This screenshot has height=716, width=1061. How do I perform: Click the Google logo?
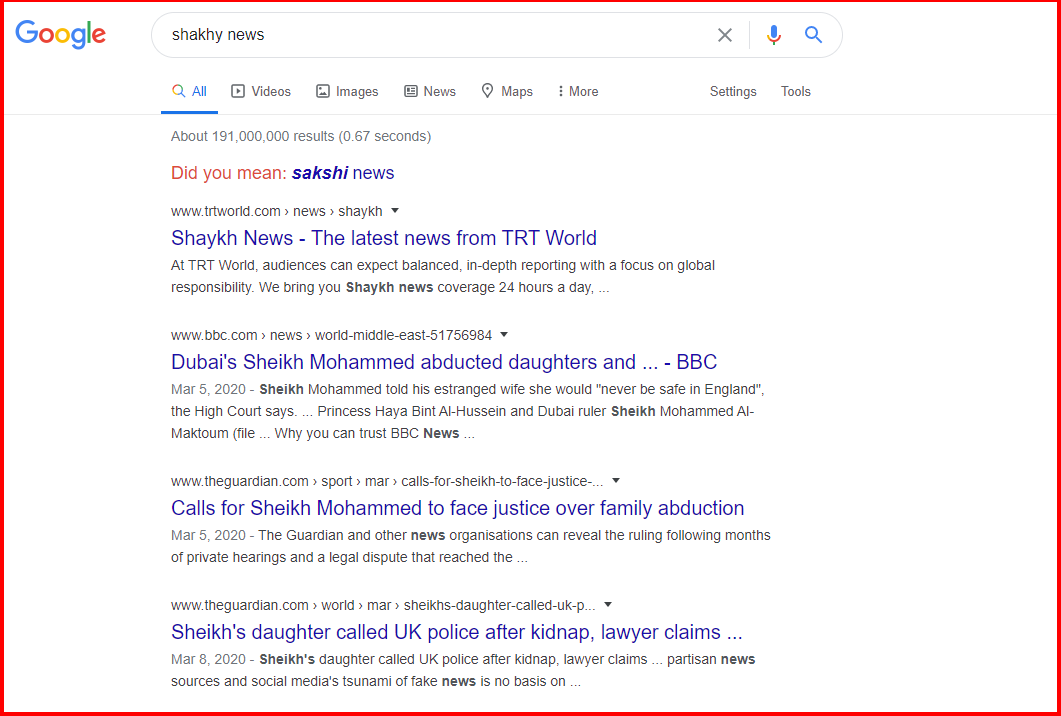coord(61,34)
